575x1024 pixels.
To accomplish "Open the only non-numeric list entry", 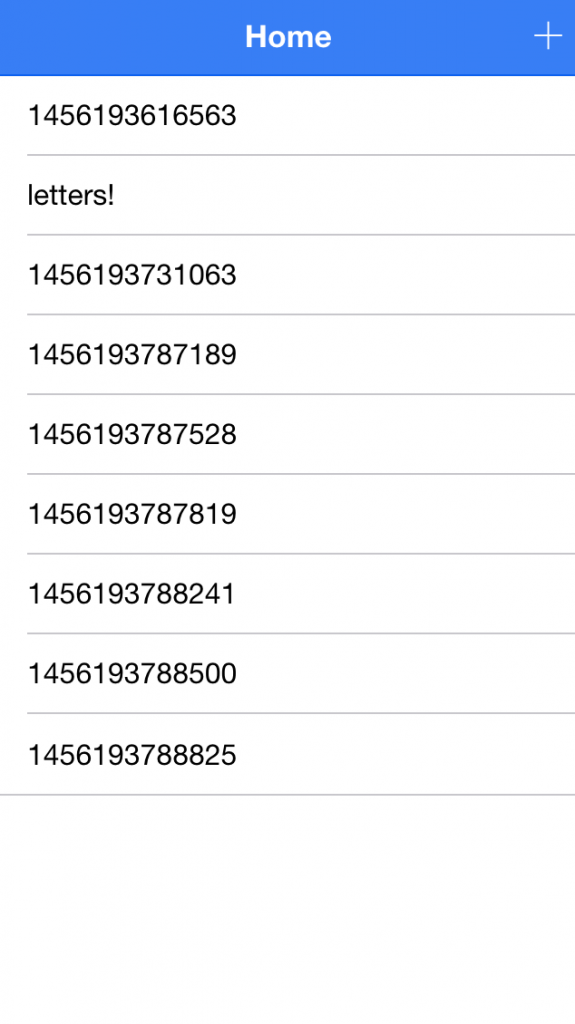I will point(288,195).
